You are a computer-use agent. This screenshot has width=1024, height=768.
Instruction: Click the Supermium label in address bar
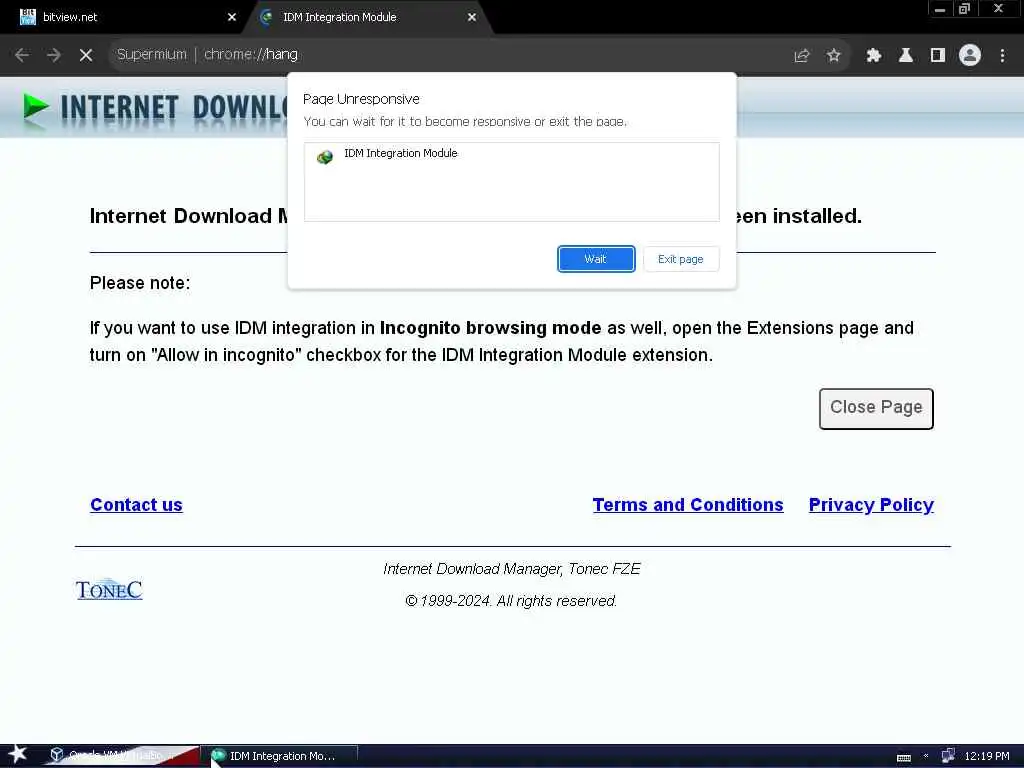click(x=152, y=54)
